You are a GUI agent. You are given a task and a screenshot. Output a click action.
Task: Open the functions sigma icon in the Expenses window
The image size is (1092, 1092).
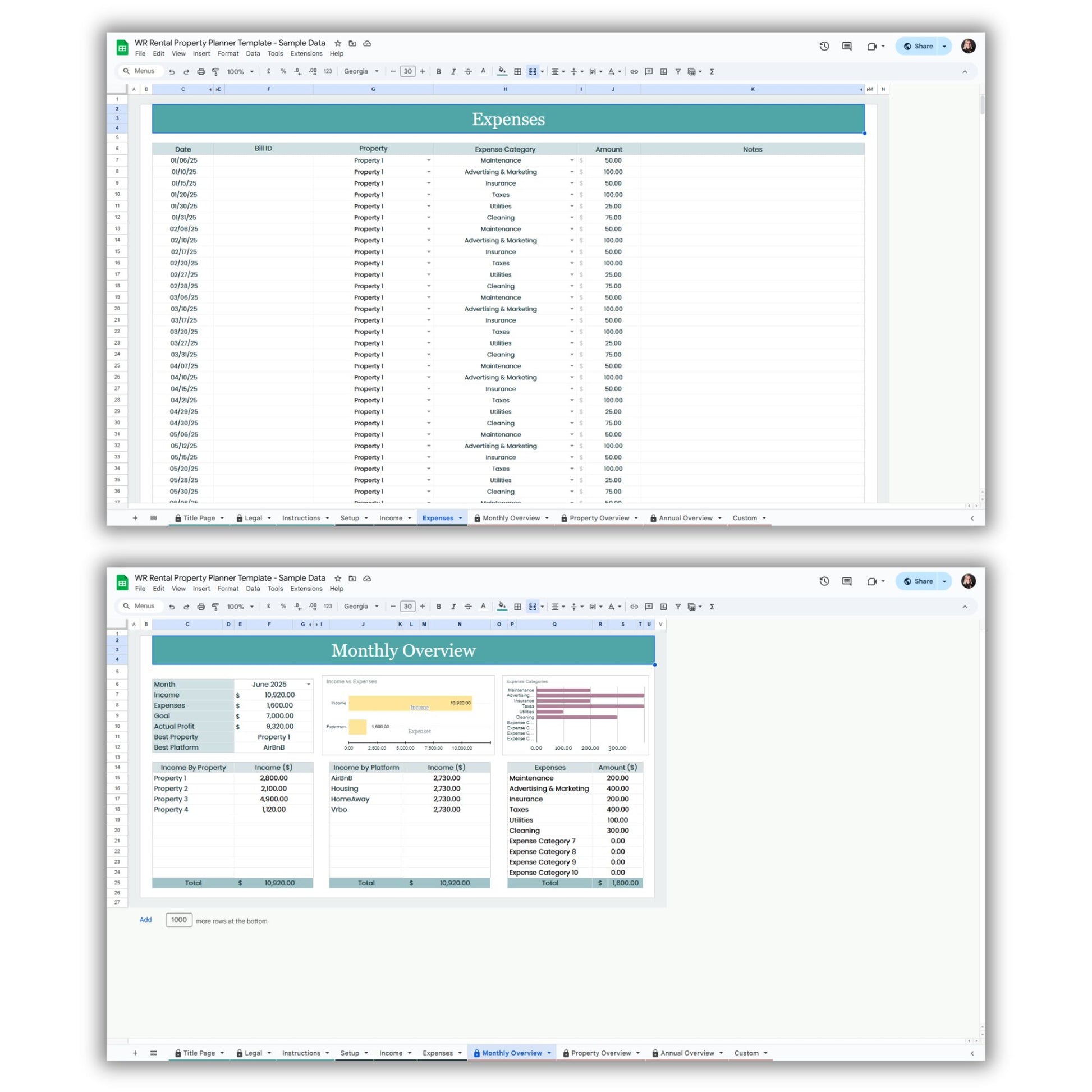pyautogui.click(x=712, y=72)
